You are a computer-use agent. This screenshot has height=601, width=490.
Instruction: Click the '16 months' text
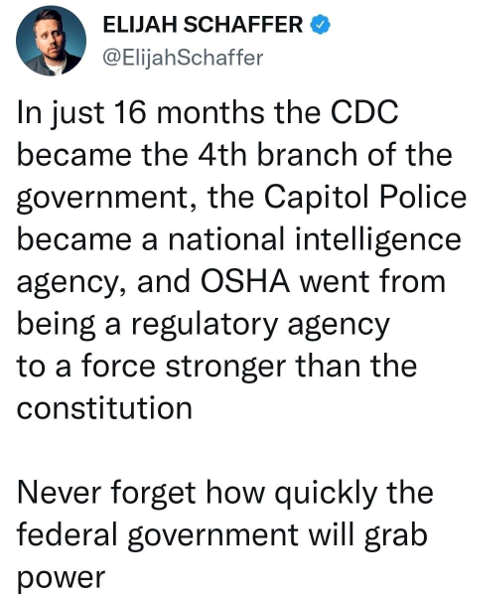(189, 113)
